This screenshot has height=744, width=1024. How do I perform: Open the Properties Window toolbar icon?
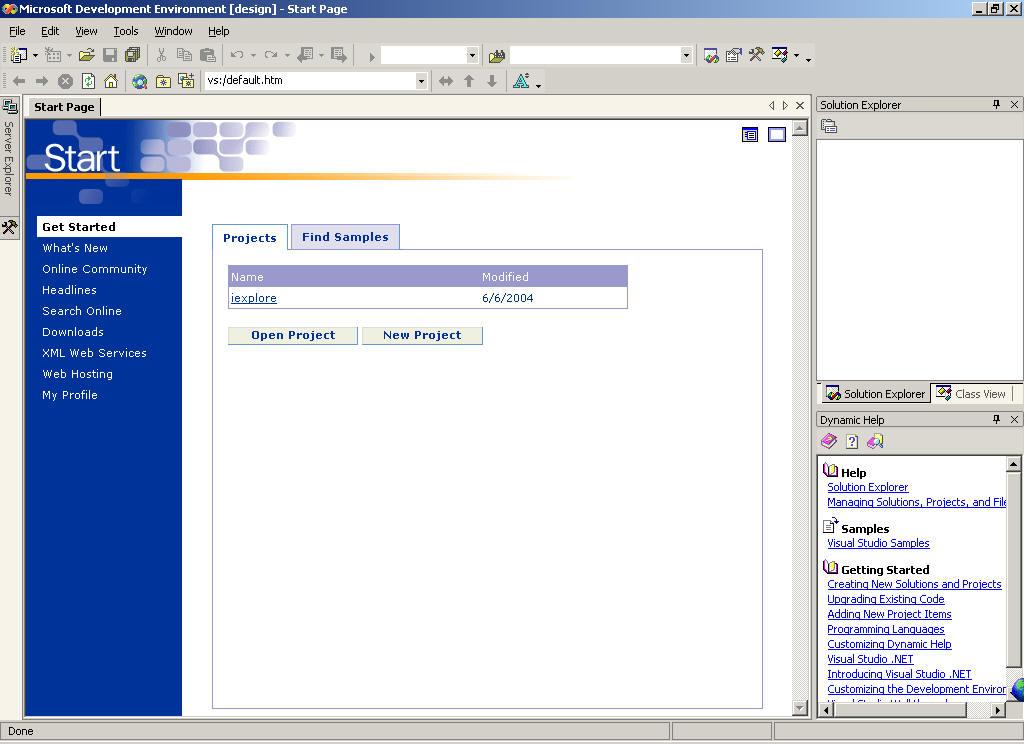click(x=733, y=56)
